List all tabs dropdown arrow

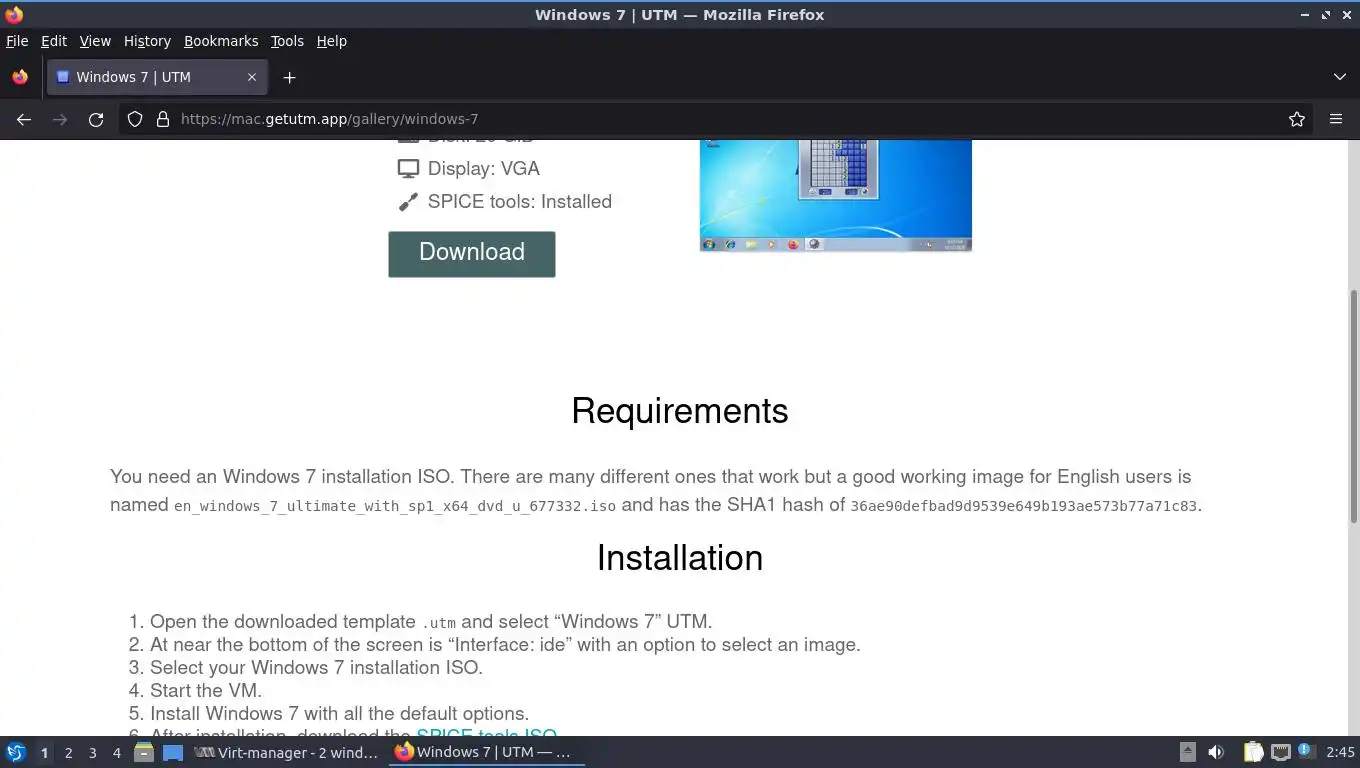1340,77
